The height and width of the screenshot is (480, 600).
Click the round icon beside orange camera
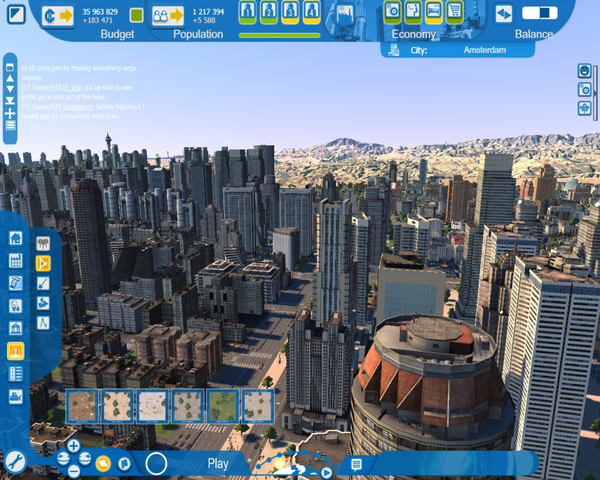124,464
